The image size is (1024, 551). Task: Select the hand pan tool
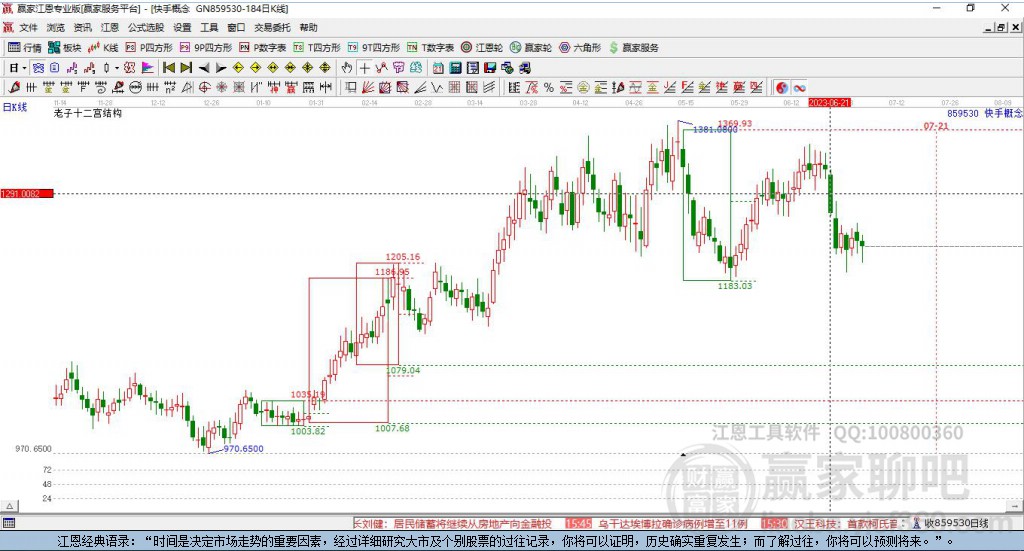point(347,67)
